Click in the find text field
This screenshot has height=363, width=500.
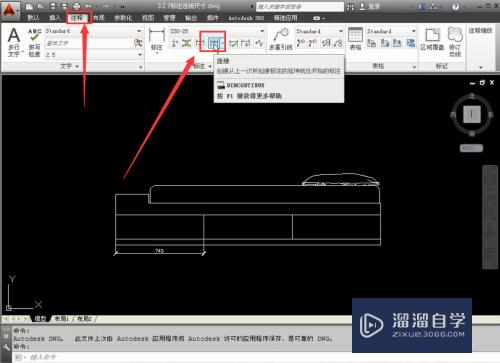click(x=89, y=43)
